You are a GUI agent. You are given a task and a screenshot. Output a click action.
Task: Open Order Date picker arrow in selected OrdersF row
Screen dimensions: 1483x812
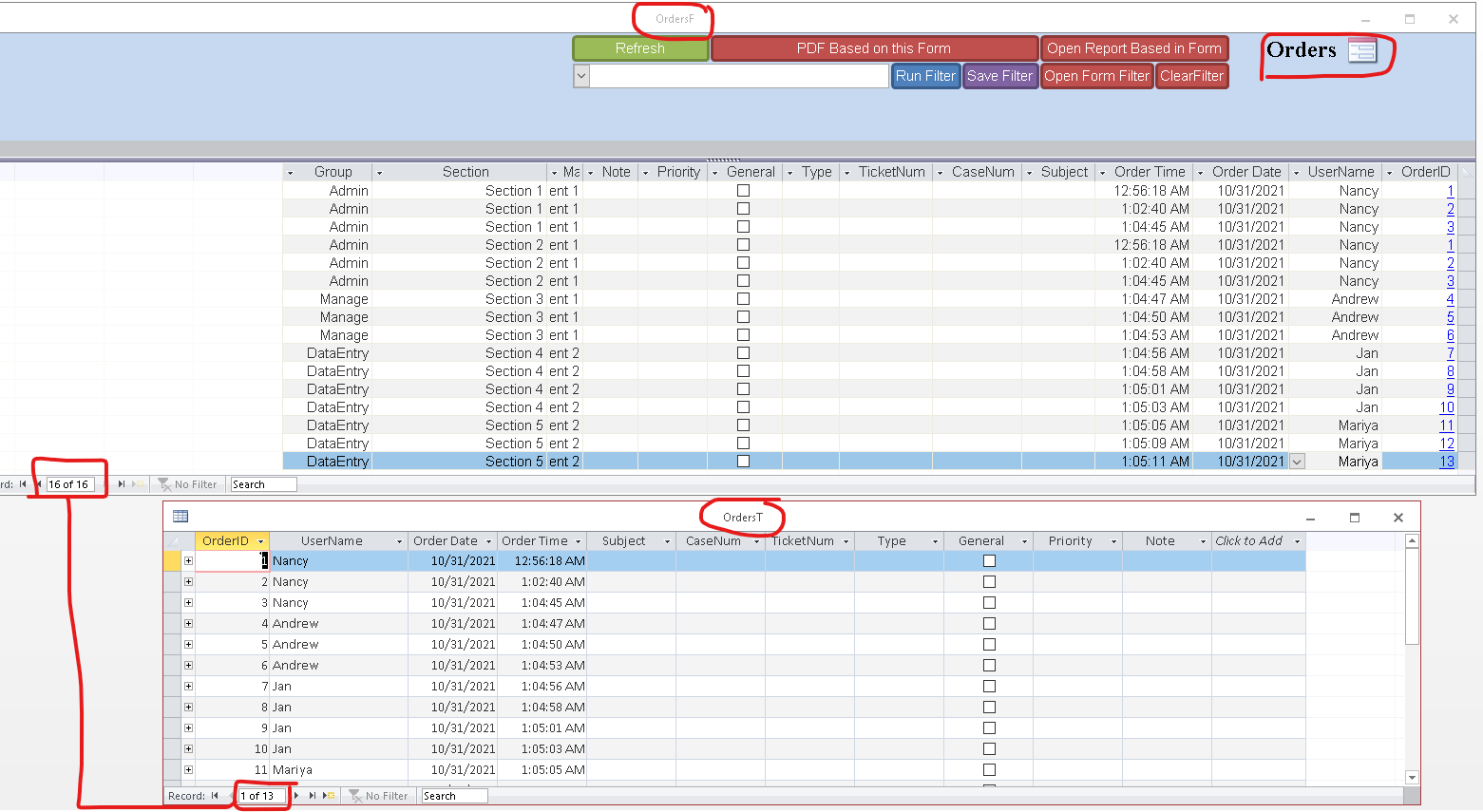click(1297, 462)
